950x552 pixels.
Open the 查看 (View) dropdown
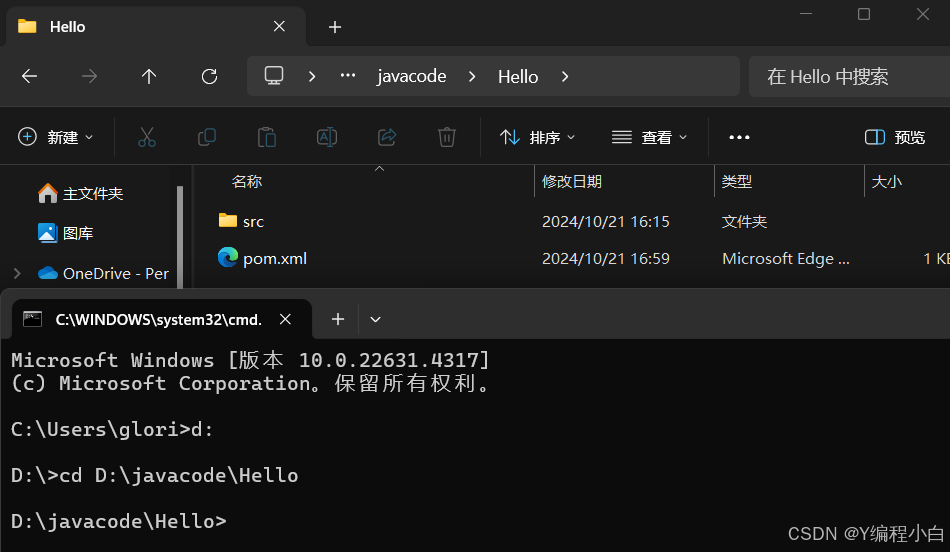coord(649,138)
